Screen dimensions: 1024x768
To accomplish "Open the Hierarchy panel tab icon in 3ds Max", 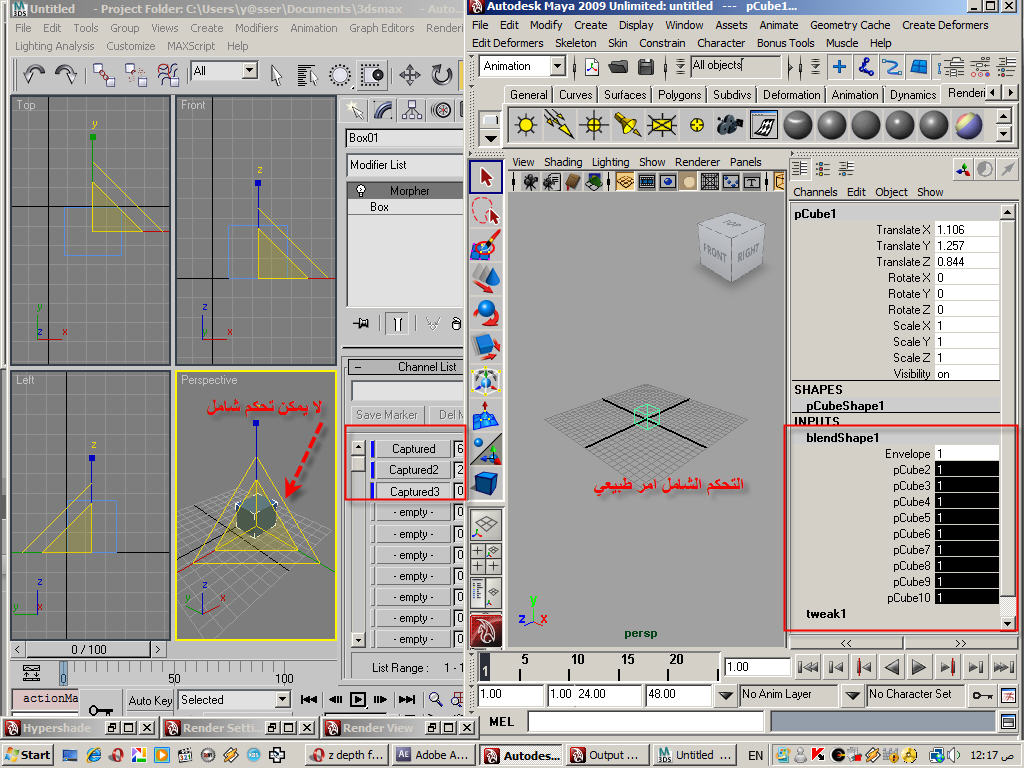I will 412,110.
